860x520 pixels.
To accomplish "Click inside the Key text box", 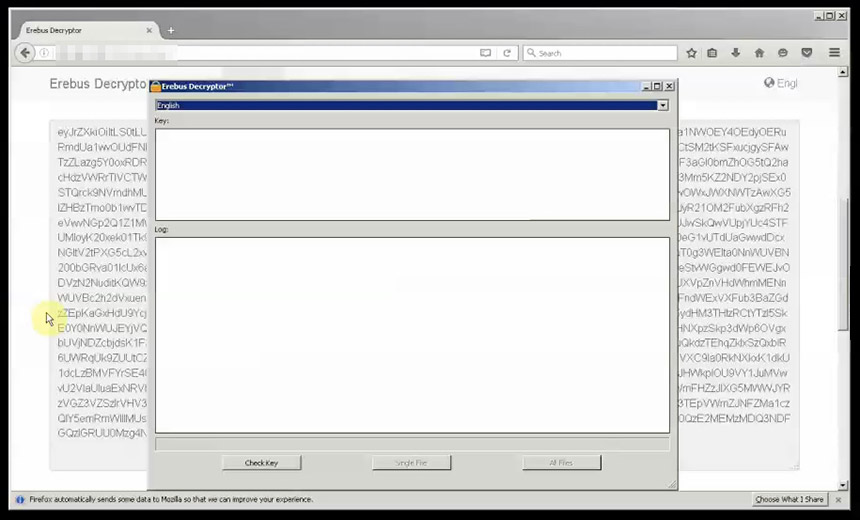I will pyautogui.click(x=412, y=174).
